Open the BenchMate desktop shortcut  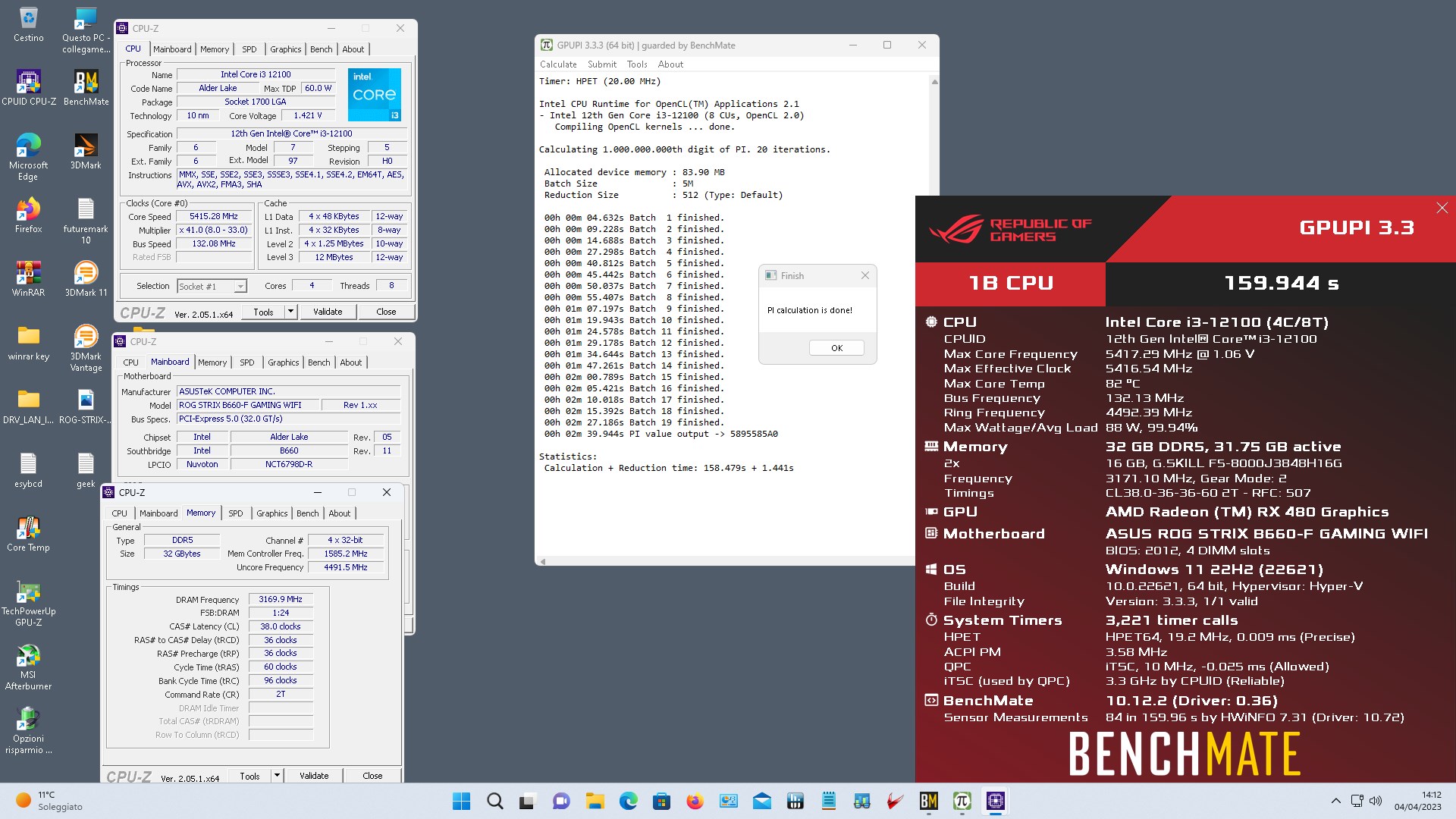tap(86, 87)
